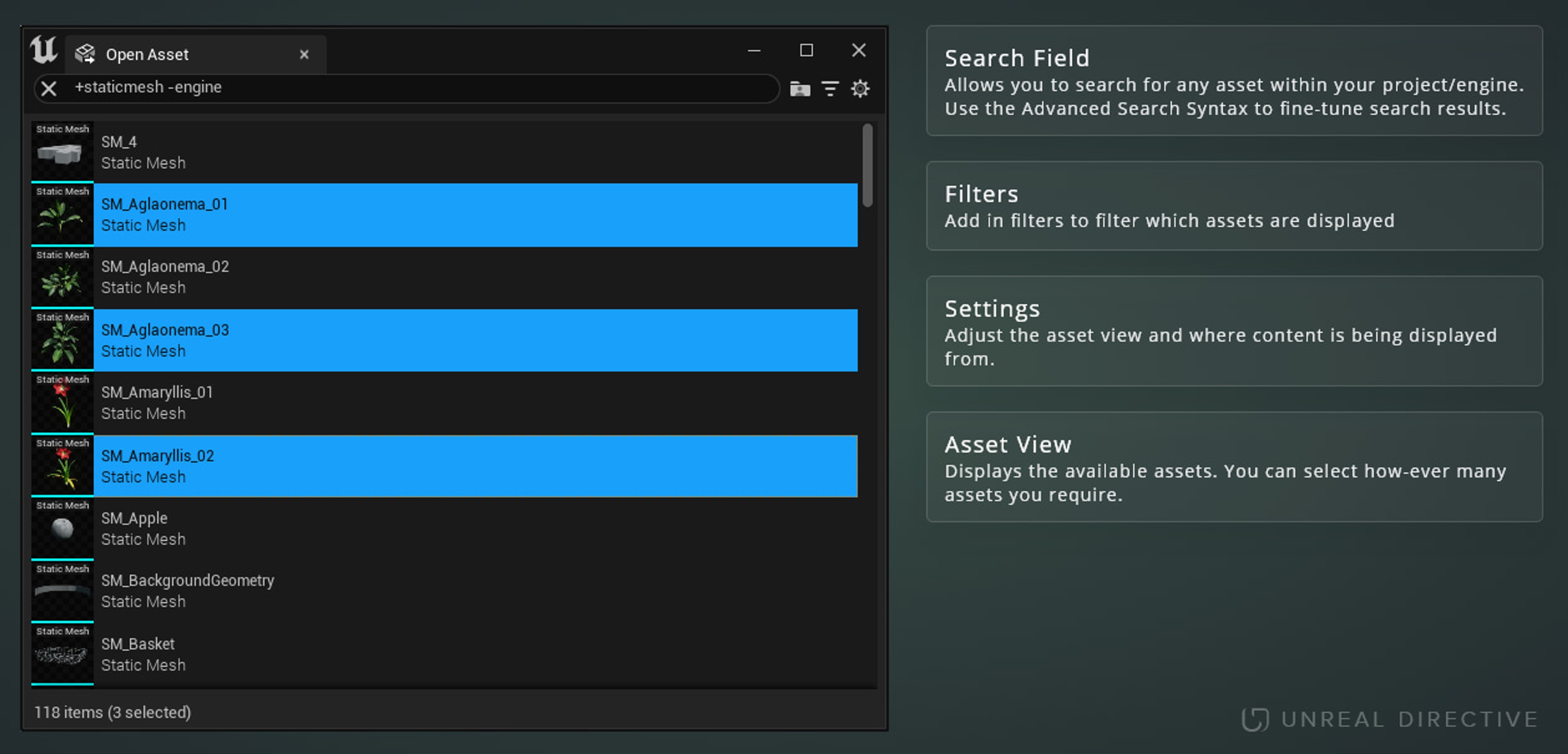This screenshot has width=1568, height=754.
Task: Clear the search field with the X button
Action: (49, 88)
